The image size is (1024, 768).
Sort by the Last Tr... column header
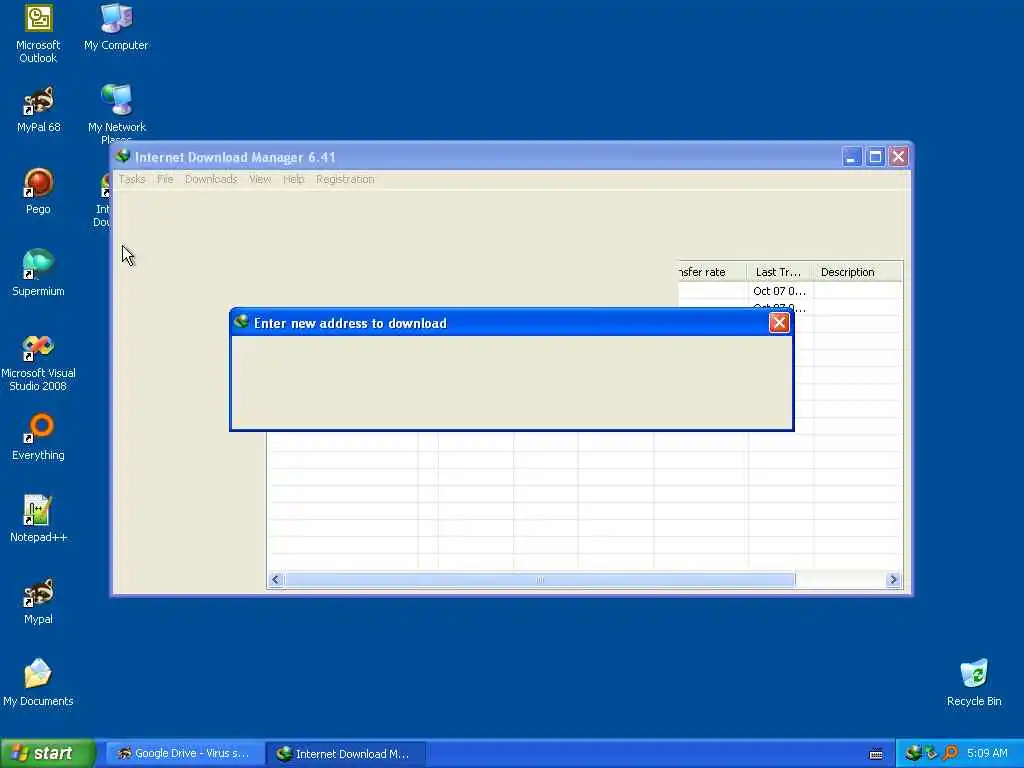coord(779,272)
